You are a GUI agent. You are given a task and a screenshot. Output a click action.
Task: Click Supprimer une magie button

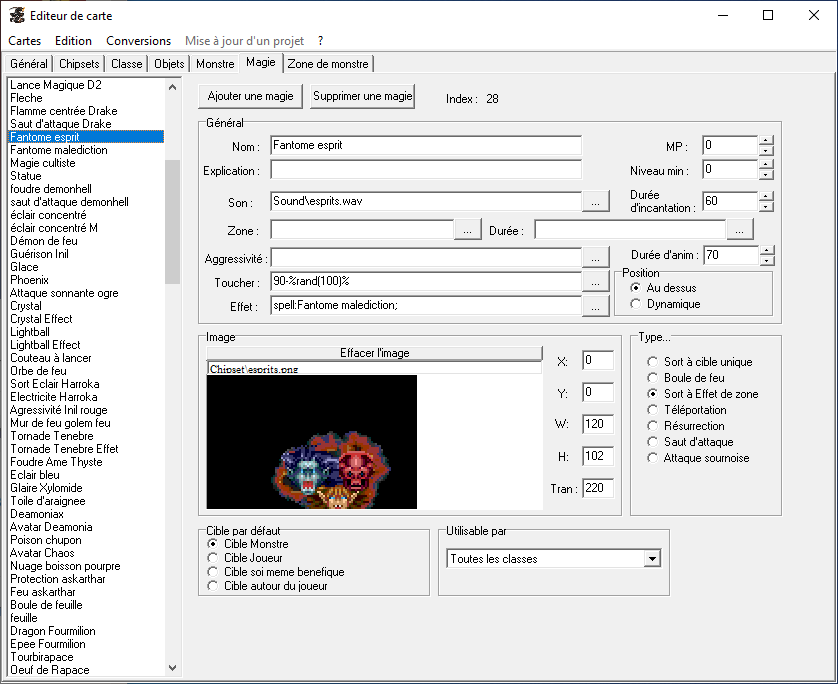tap(362, 97)
